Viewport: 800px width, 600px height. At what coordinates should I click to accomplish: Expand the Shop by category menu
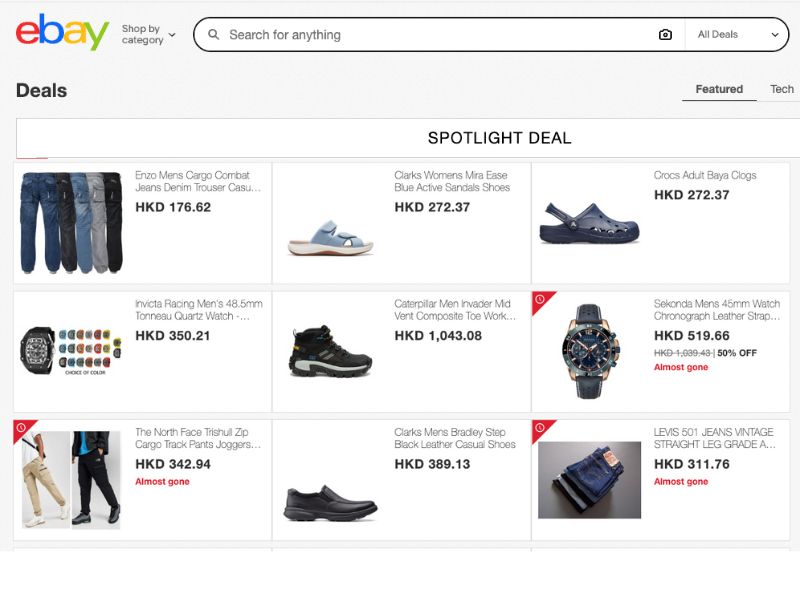pyautogui.click(x=148, y=35)
